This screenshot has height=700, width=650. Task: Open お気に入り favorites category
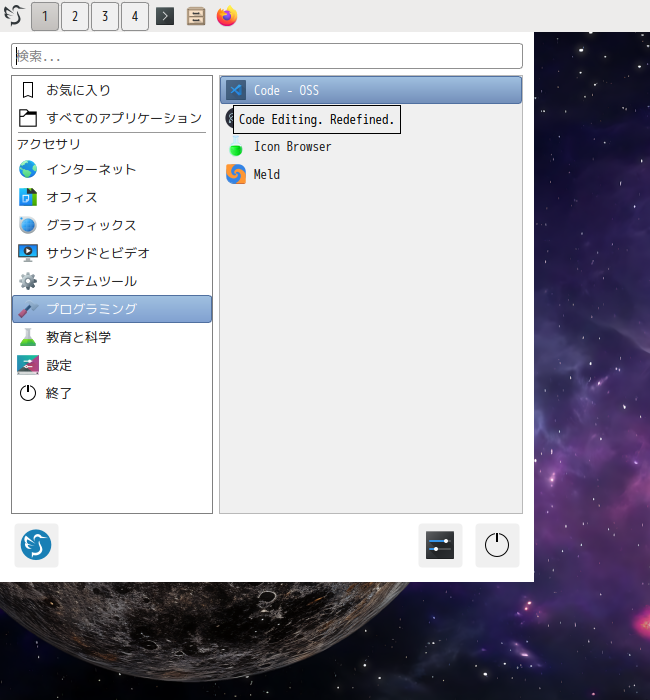[112, 90]
